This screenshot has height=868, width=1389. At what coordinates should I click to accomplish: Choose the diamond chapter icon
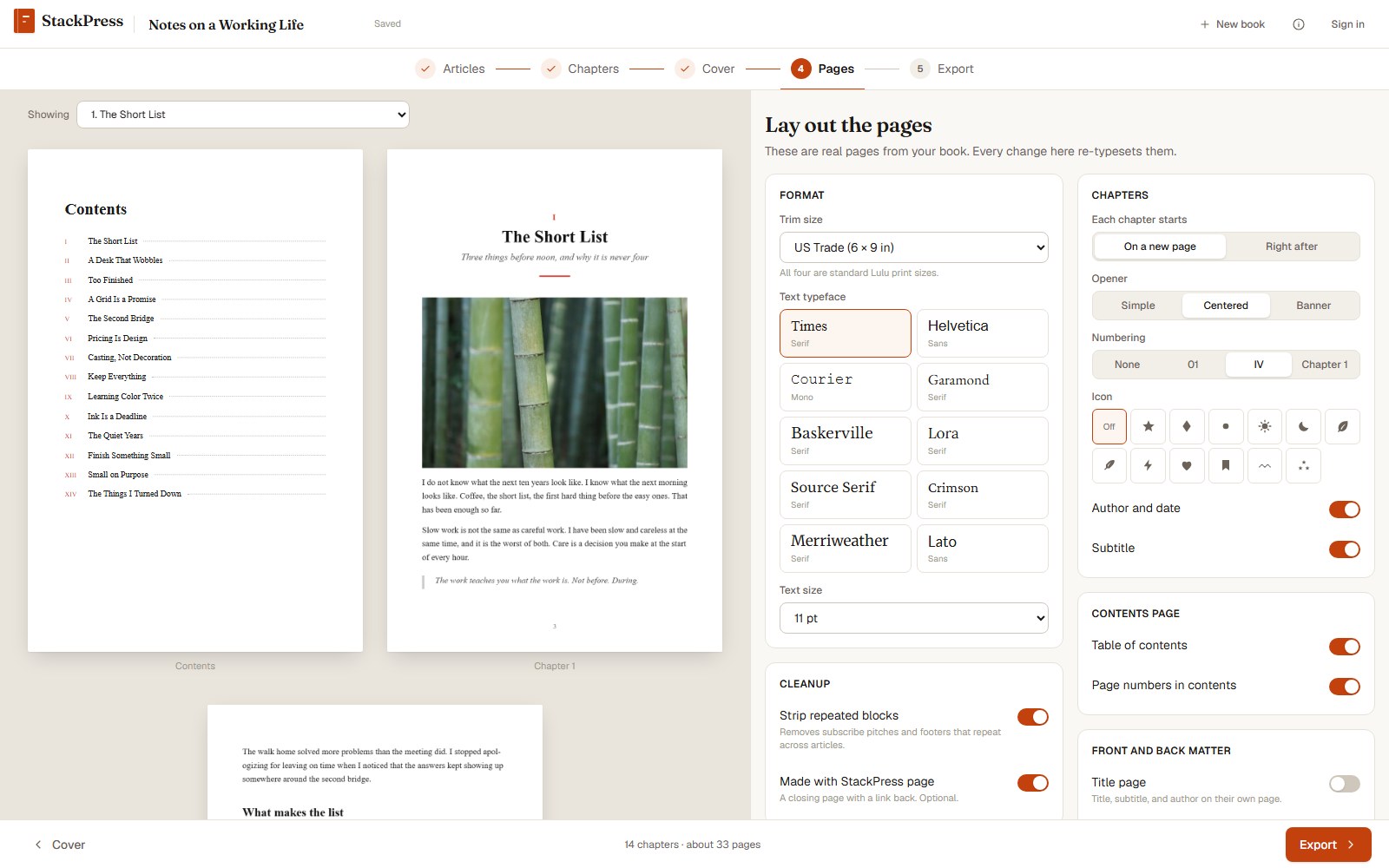[1187, 426]
